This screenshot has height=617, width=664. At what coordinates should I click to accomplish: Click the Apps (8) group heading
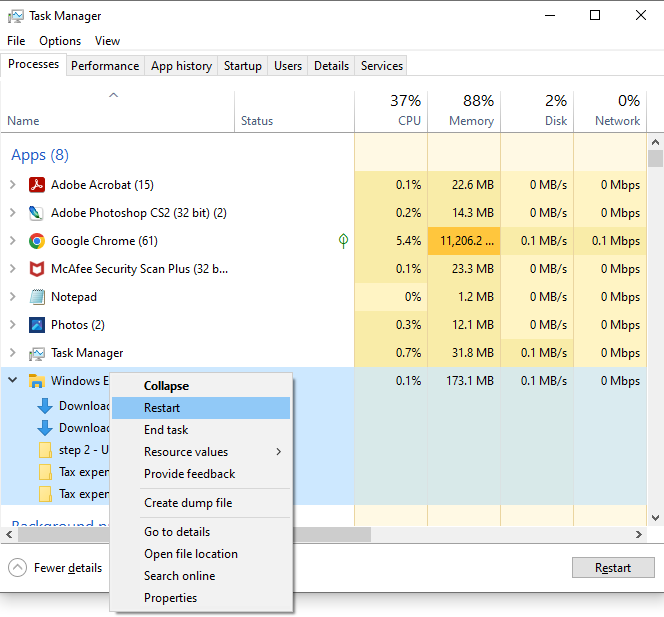point(40,155)
